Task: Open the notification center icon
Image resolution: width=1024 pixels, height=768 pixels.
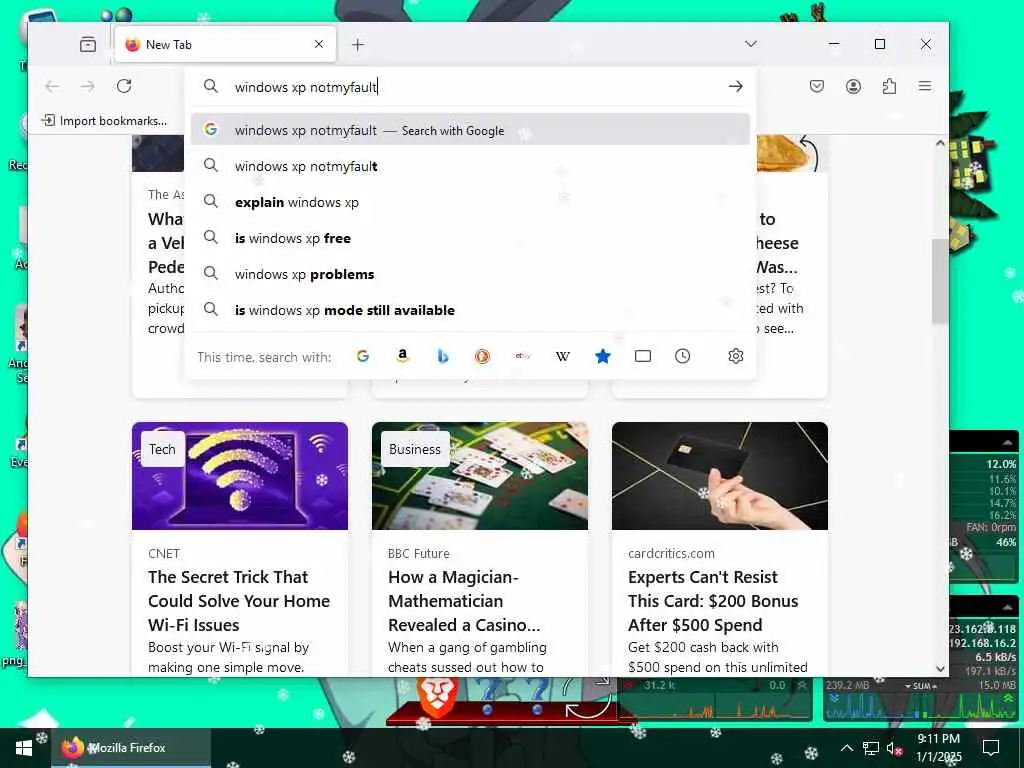Action: point(991,748)
